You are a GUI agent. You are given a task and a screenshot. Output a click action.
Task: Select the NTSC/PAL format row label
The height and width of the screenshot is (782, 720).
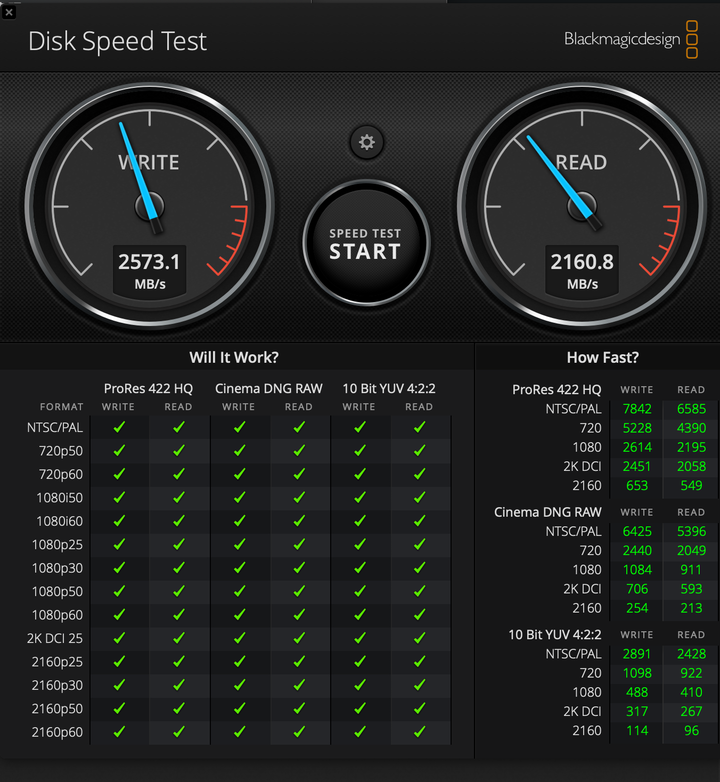(55, 427)
